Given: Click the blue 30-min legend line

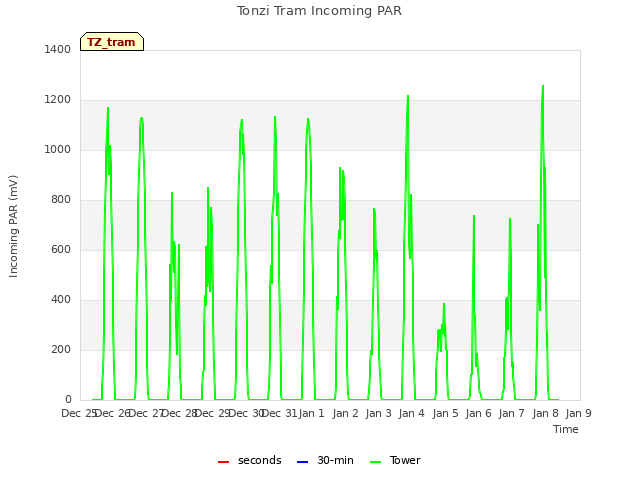Looking at the screenshot, I should (x=302, y=462).
